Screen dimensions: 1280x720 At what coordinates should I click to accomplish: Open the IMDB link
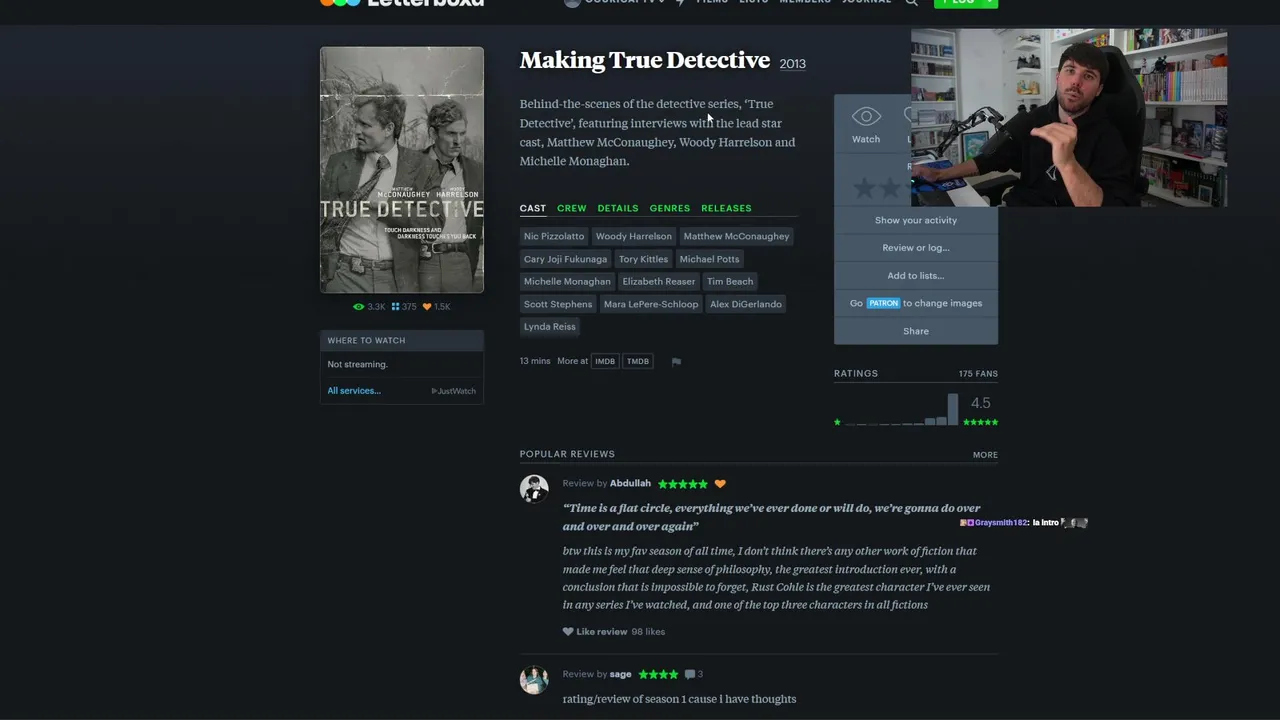pos(605,361)
